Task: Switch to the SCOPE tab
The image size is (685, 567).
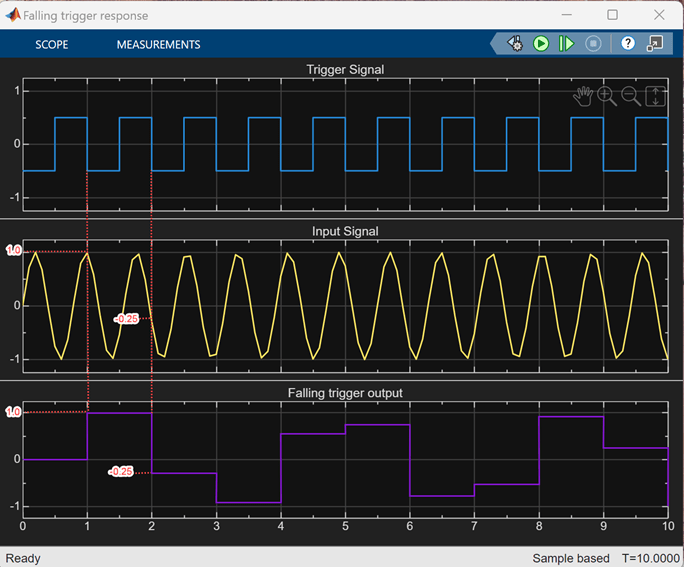Action: coord(52,45)
